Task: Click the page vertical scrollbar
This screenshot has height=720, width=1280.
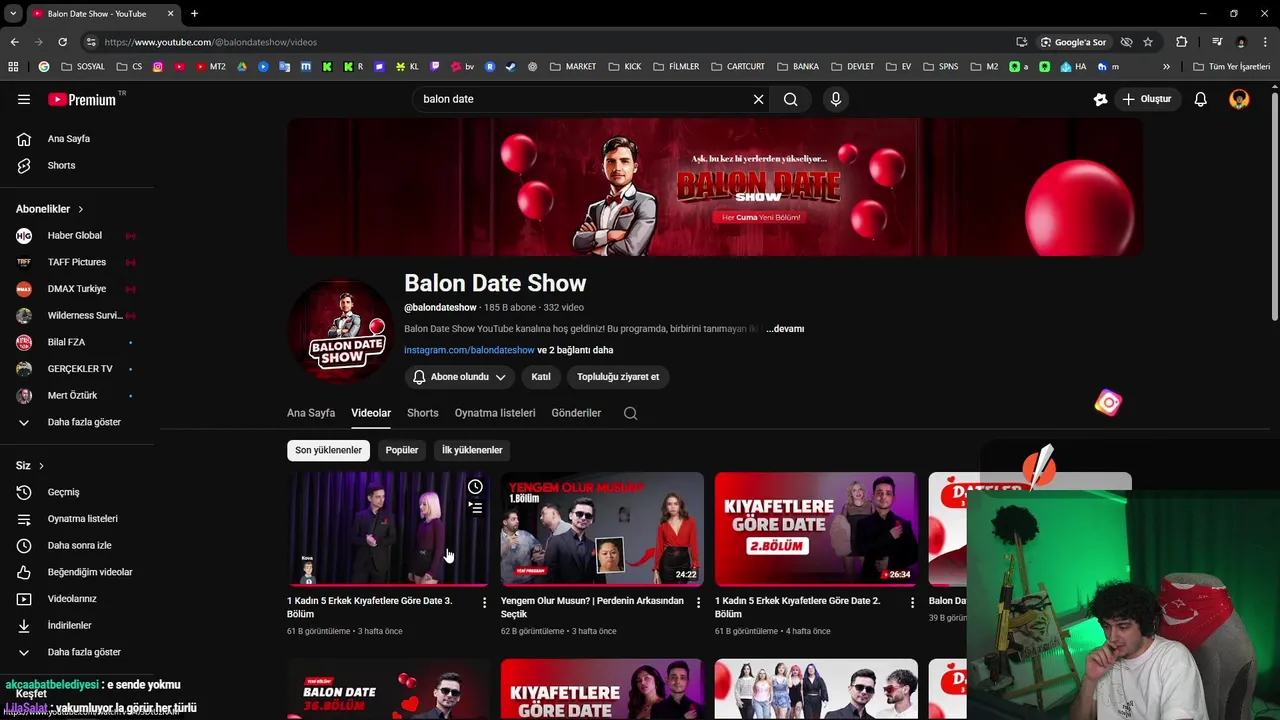Action: click(1274, 205)
